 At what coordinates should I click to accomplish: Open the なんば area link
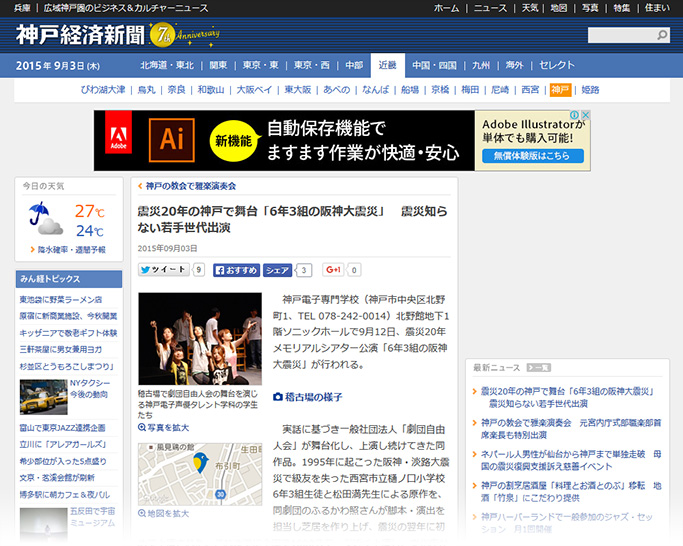375,90
